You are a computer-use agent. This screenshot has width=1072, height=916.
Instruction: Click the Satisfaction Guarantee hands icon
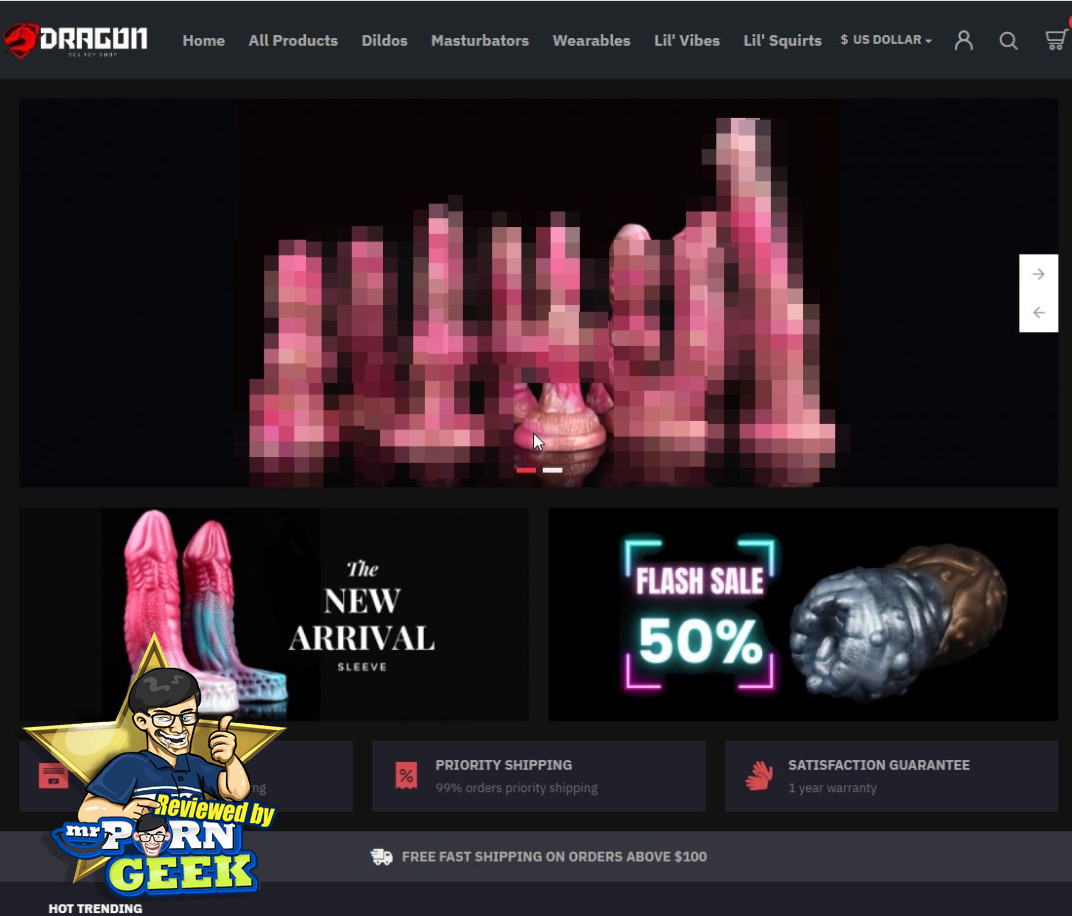(x=759, y=776)
